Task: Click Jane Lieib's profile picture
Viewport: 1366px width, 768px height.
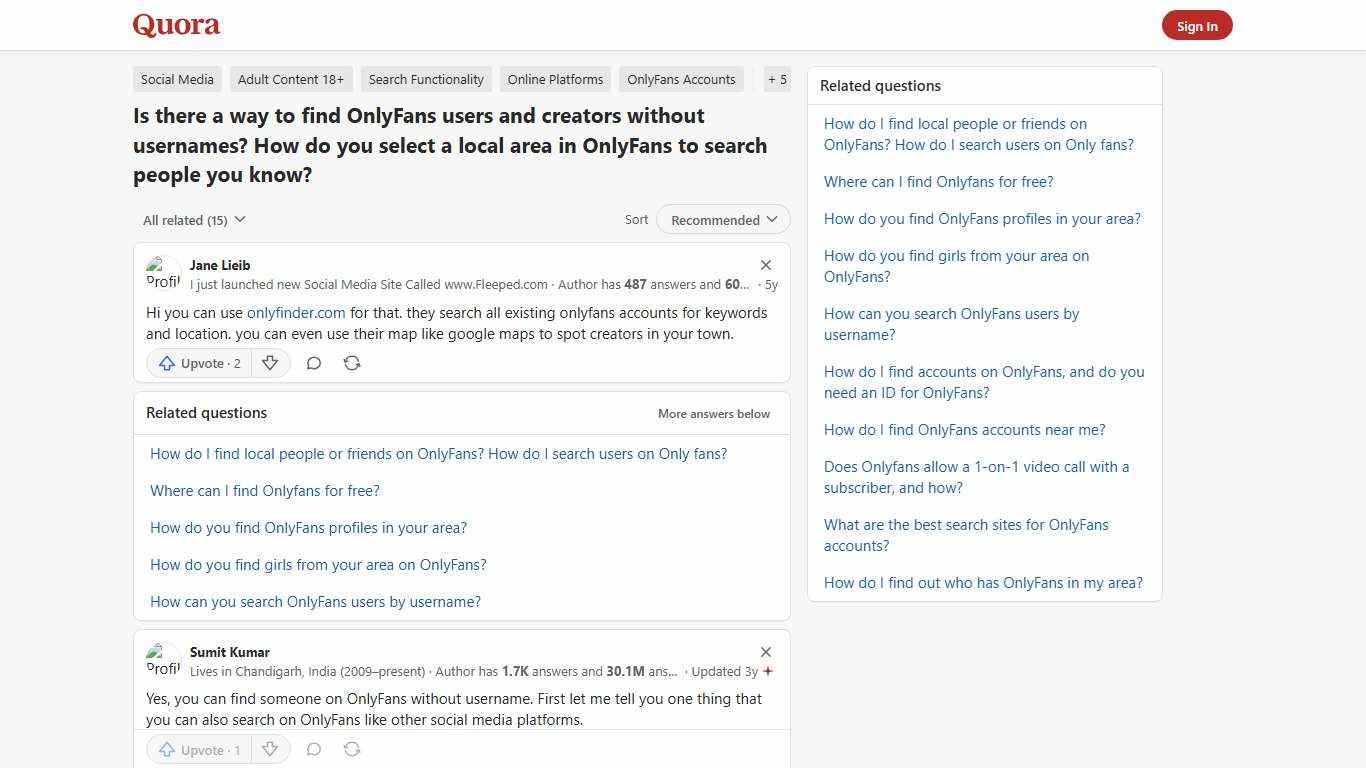Action: 163,272
